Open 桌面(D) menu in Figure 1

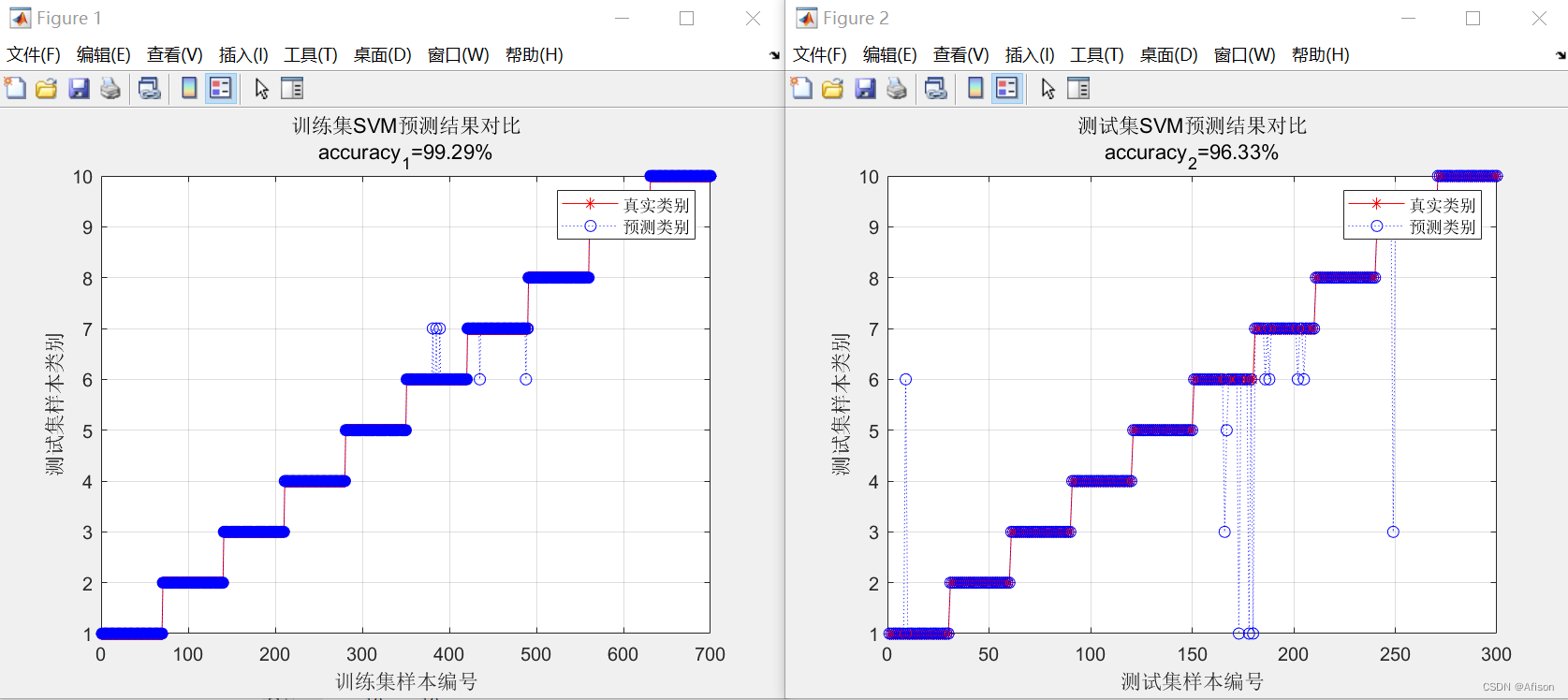[383, 54]
